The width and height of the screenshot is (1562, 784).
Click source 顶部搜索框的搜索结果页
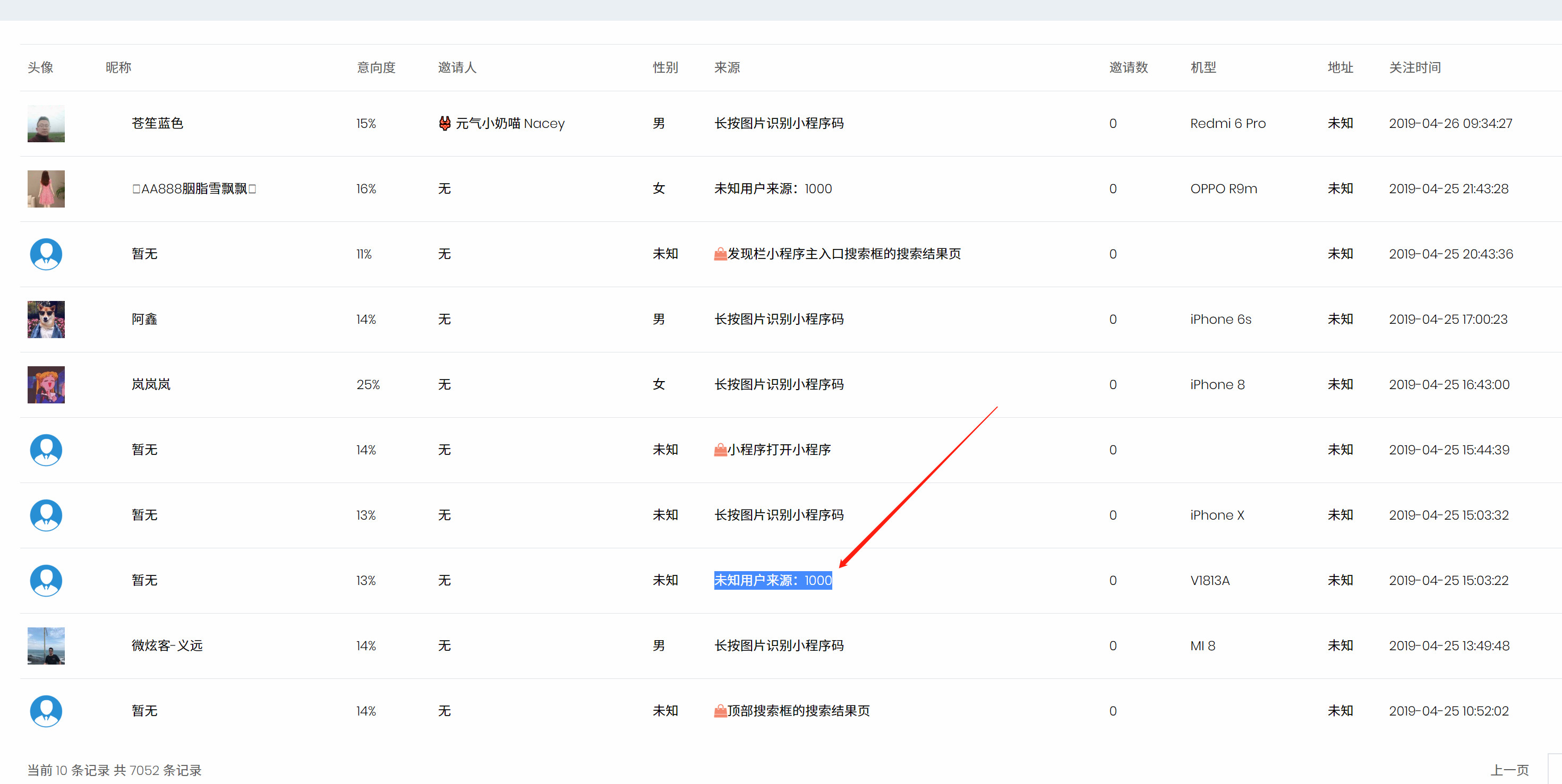[799, 711]
